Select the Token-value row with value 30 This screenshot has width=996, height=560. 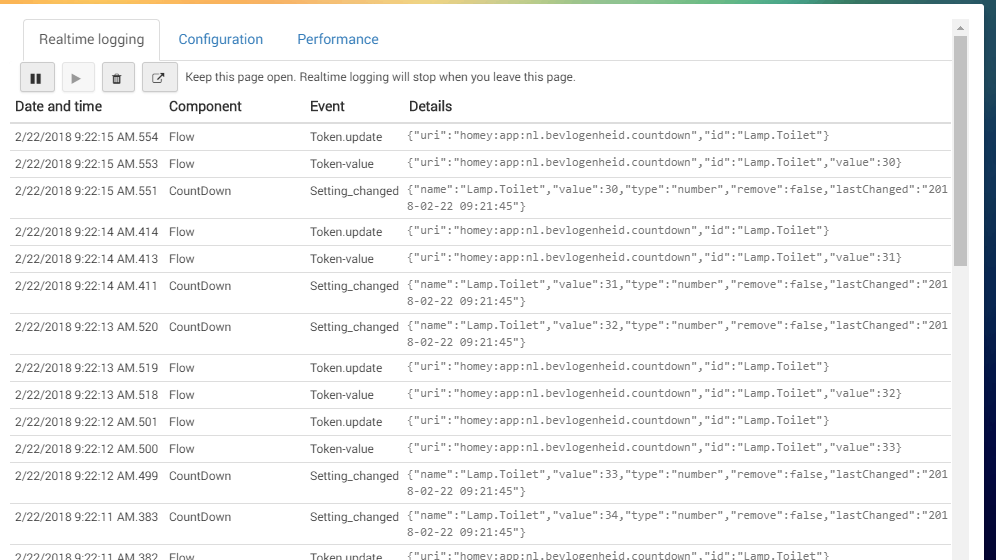click(480, 163)
